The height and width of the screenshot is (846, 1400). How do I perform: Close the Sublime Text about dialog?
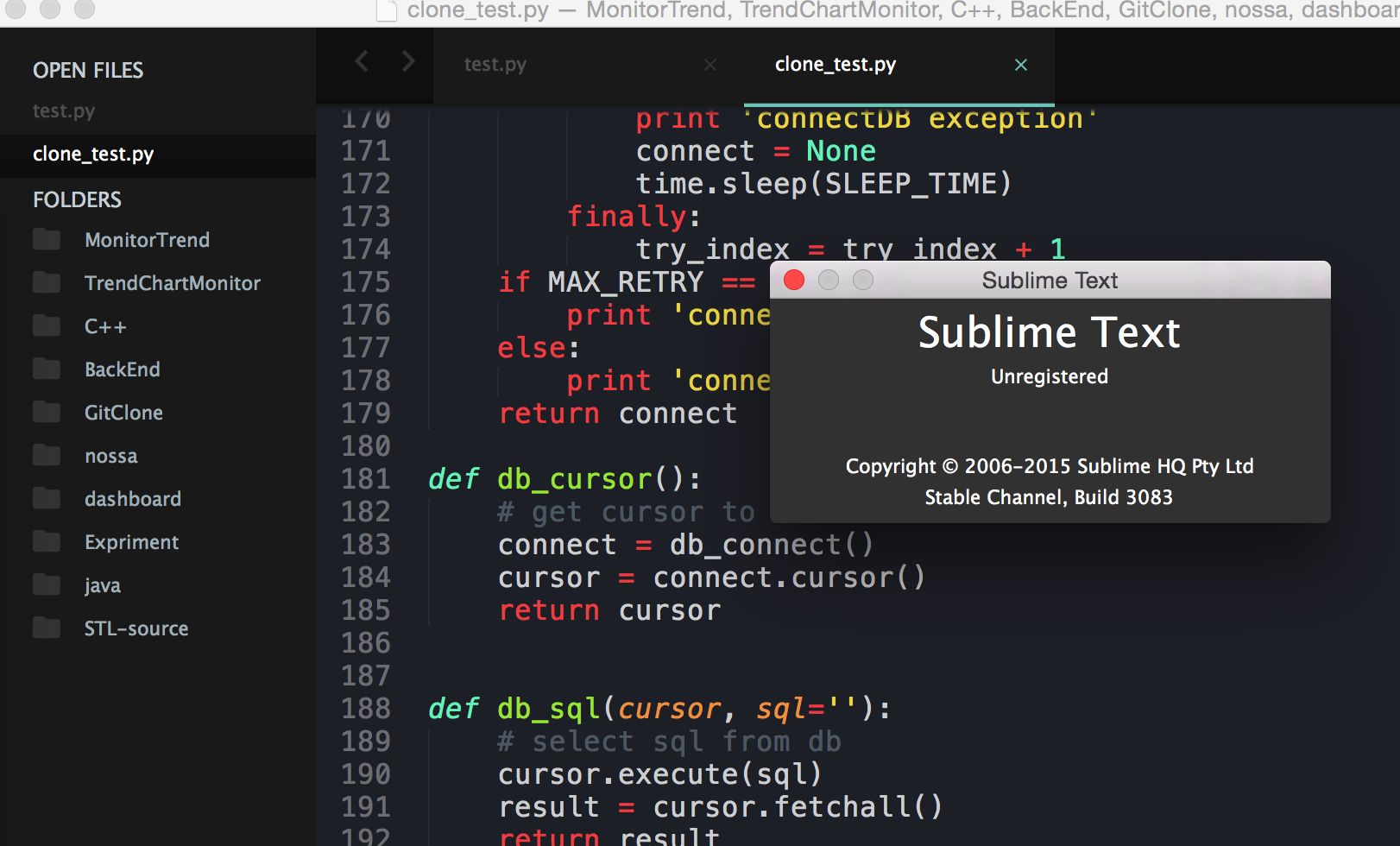[x=793, y=280]
